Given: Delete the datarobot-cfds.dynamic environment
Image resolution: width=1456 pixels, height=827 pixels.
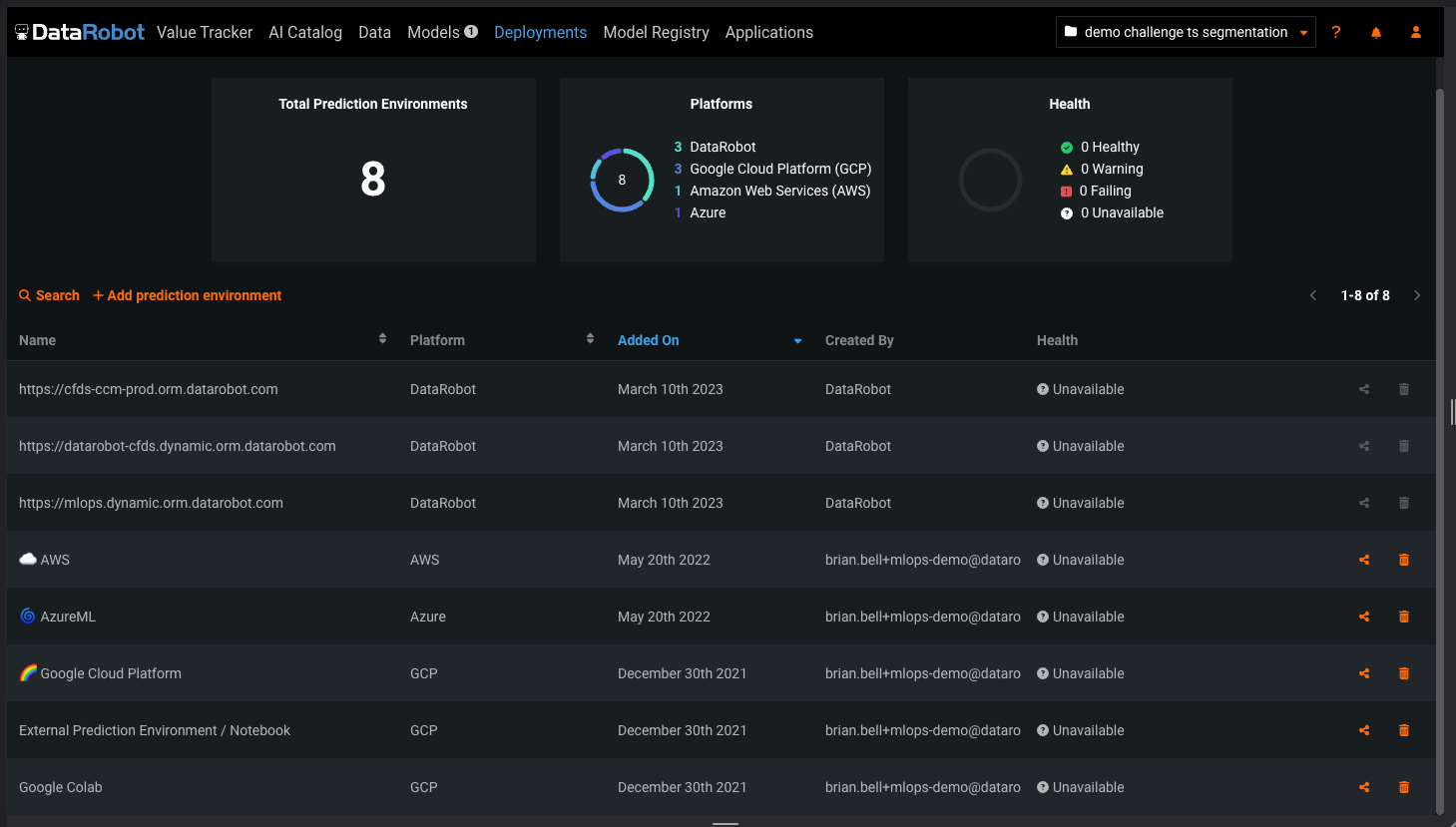Looking at the screenshot, I should click(1404, 446).
